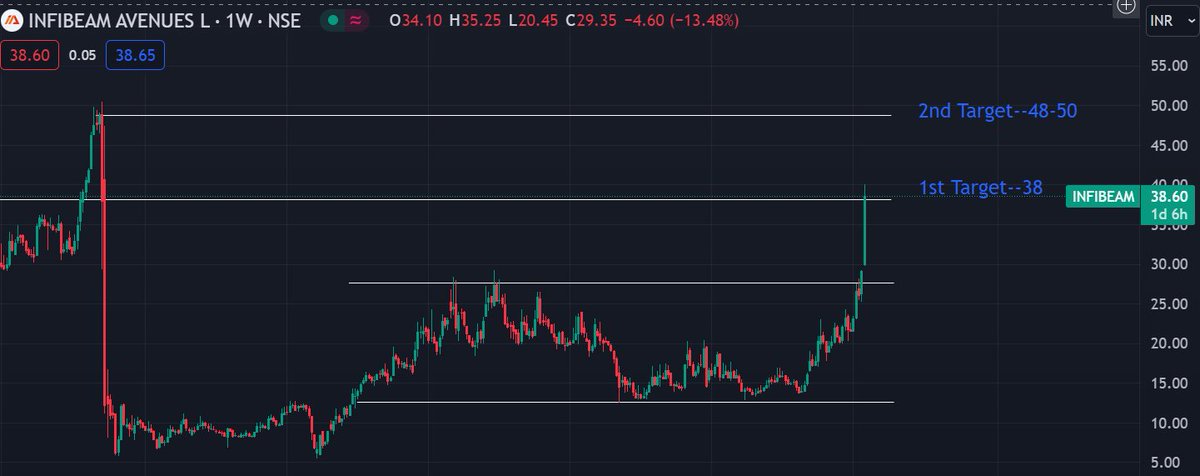
Task: Click the pink approximate-data indicator icon
Action: click(354, 22)
